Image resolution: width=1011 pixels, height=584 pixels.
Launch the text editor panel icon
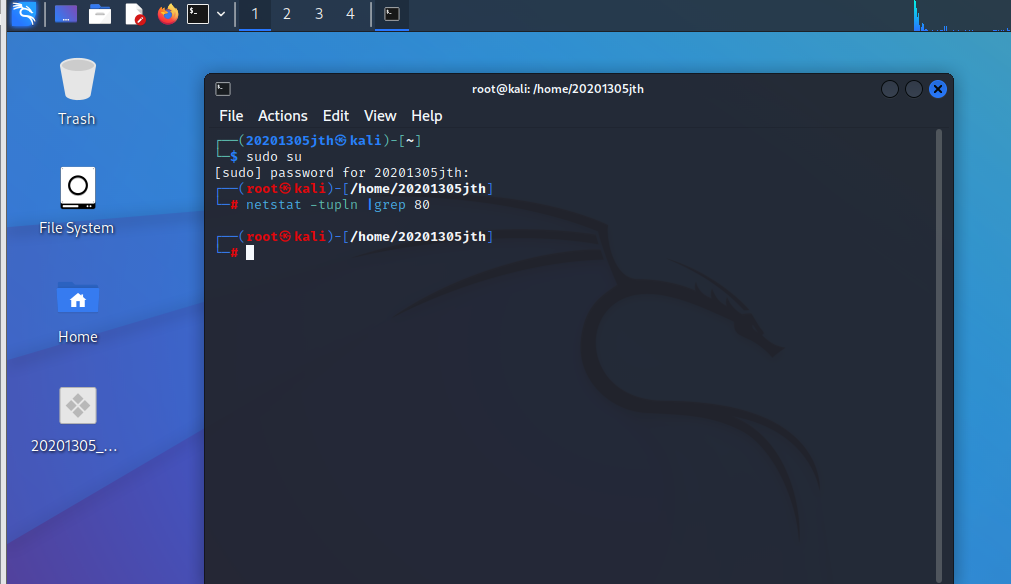coord(134,14)
